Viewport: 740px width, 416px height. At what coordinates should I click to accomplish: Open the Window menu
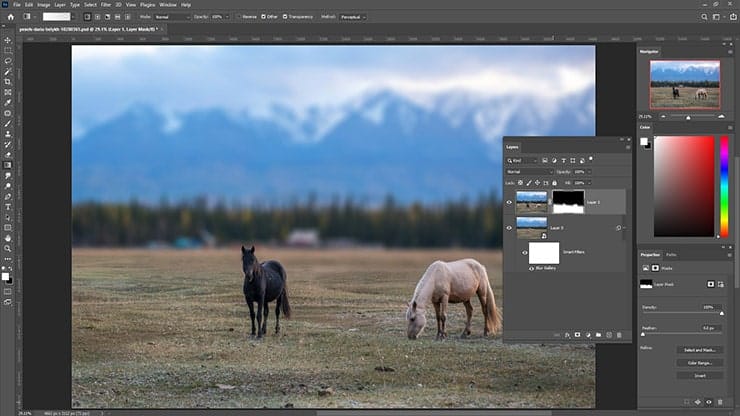[168, 5]
